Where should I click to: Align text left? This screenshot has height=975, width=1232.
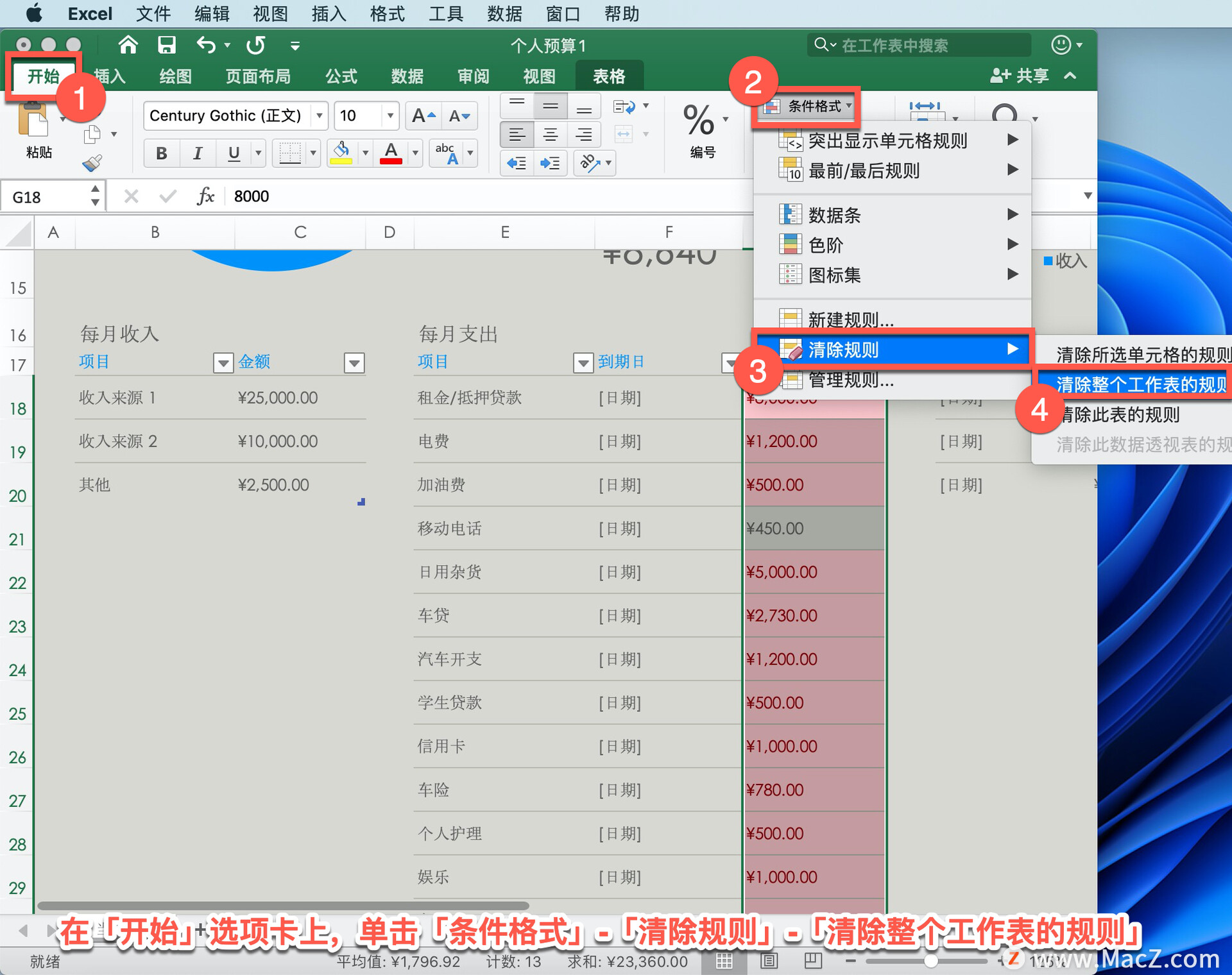[x=517, y=135]
